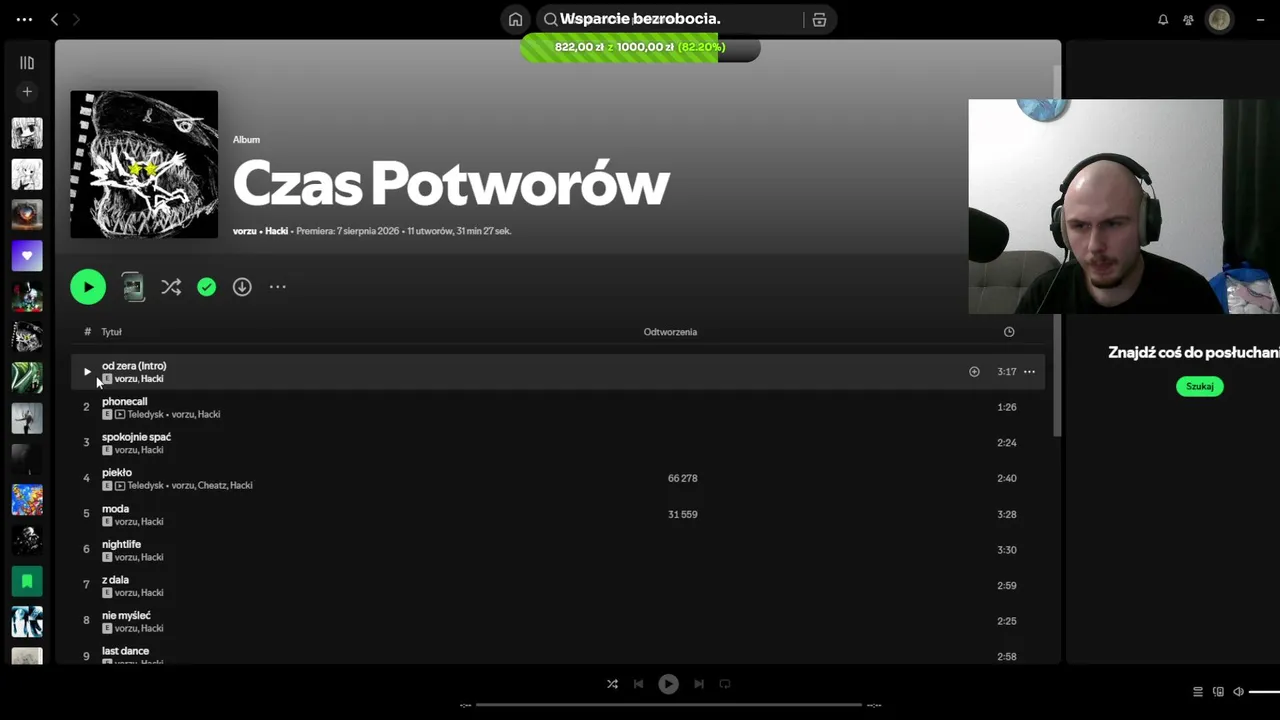Enlarge the Czas Potworów album cover
The image size is (1280, 720).
(144, 165)
